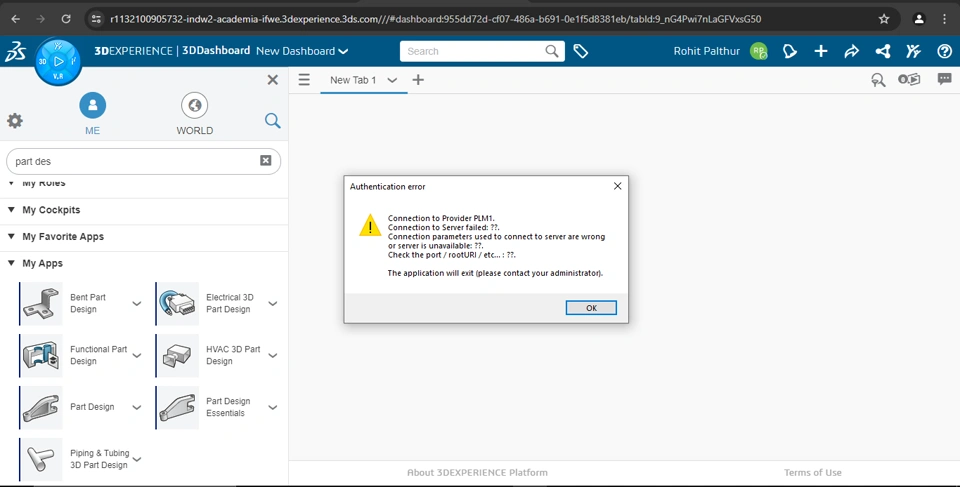Expand Piping & Tubing chevron

(137, 459)
